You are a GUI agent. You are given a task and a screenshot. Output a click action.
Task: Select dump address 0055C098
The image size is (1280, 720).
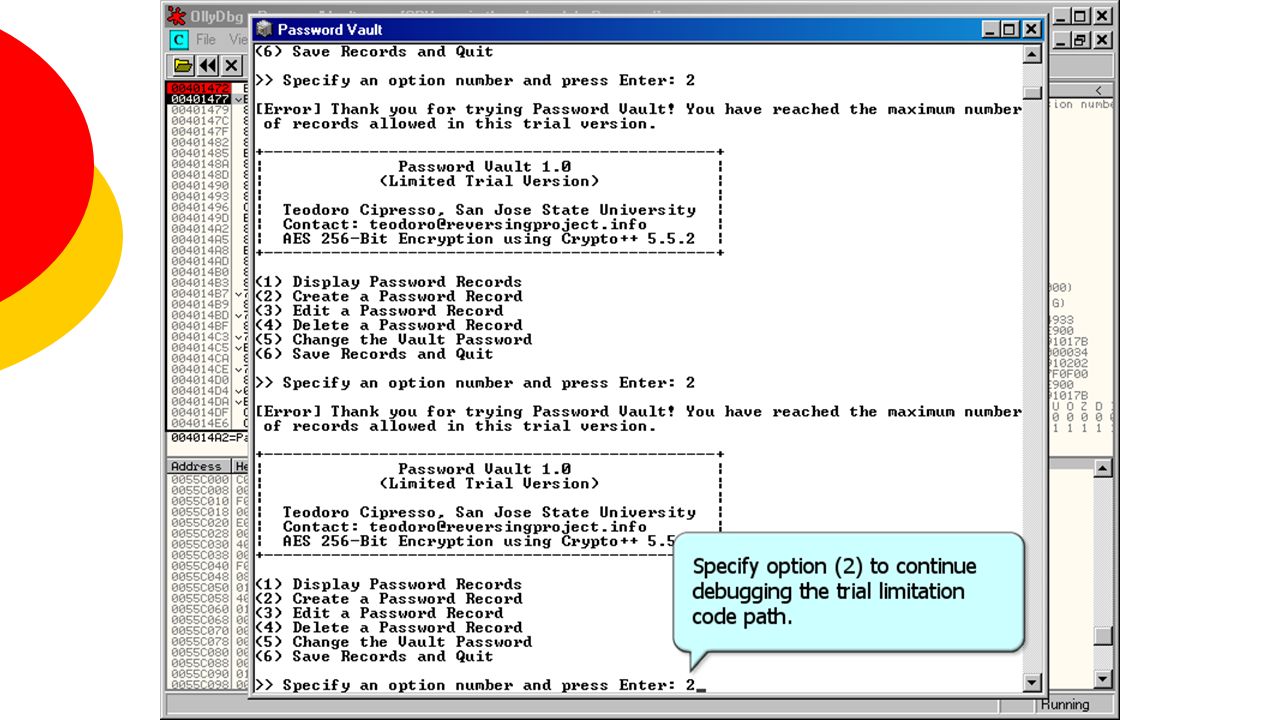coord(200,685)
